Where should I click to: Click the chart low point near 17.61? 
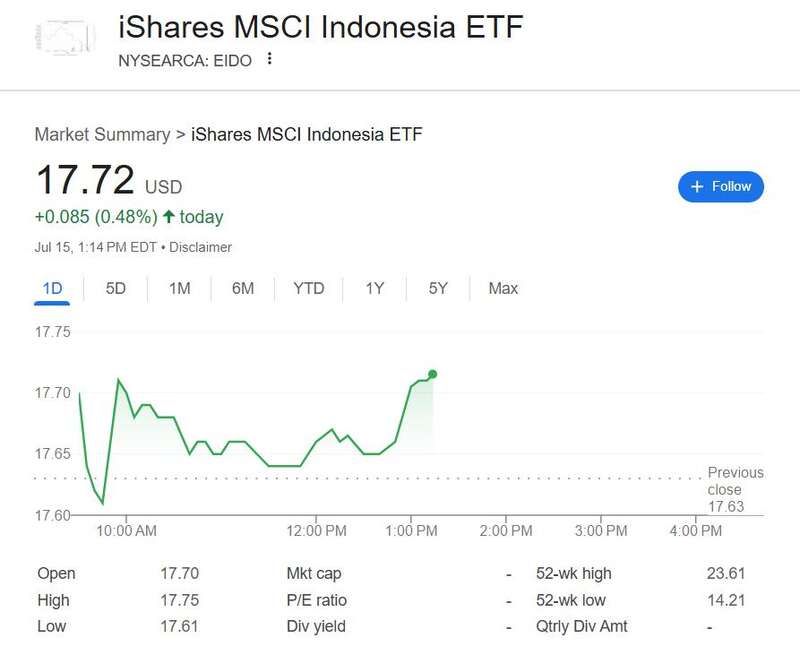103,502
